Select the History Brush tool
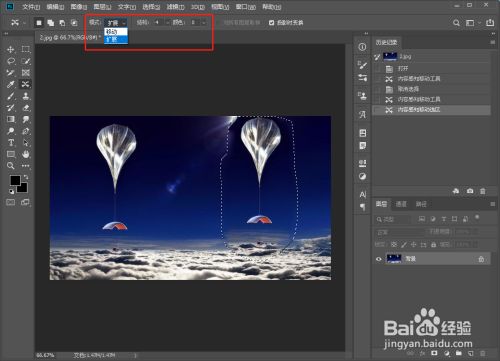This screenshot has height=361, width=500. point(11,108)
